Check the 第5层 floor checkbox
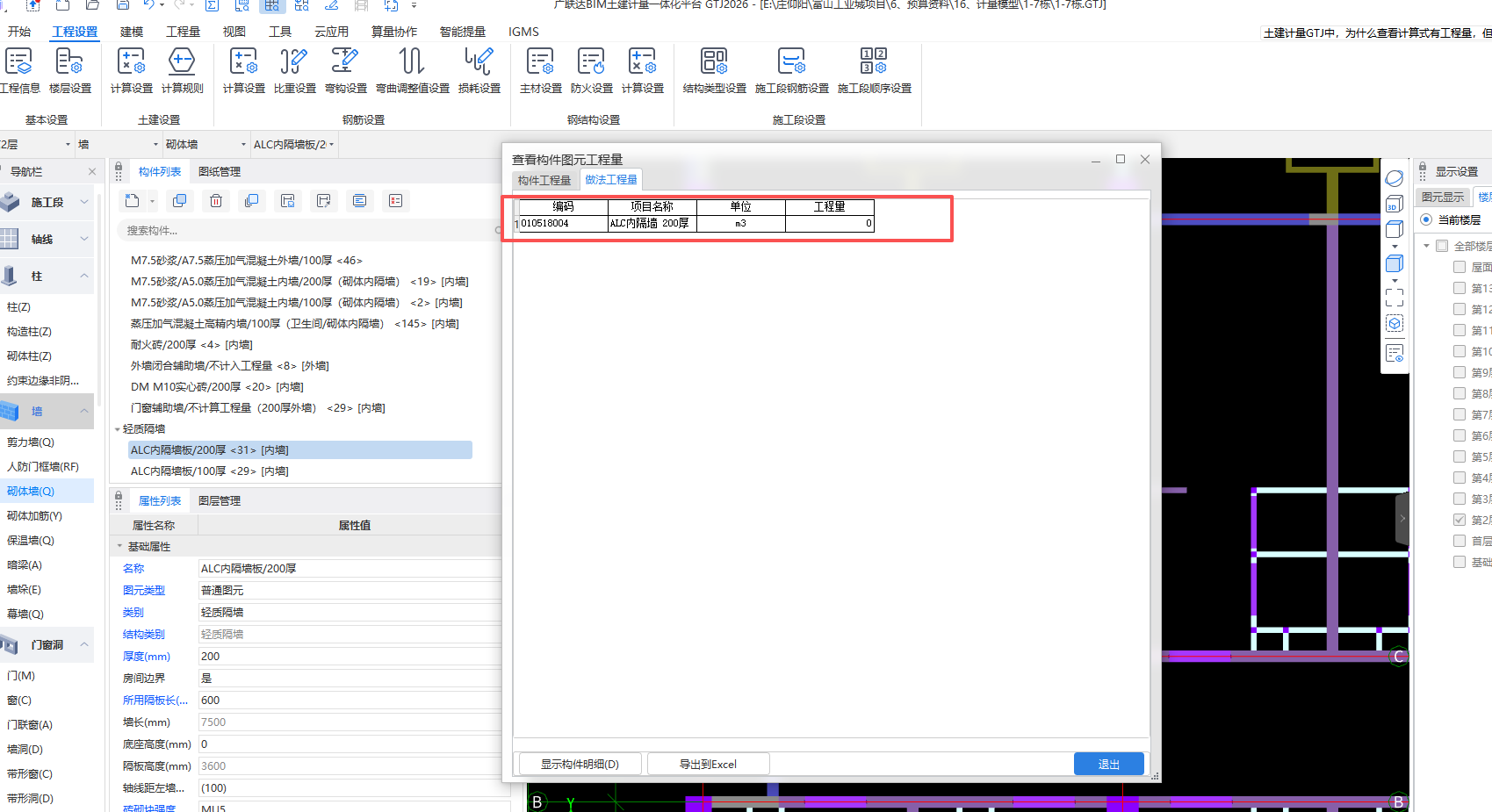 [x=1460, y=456]
